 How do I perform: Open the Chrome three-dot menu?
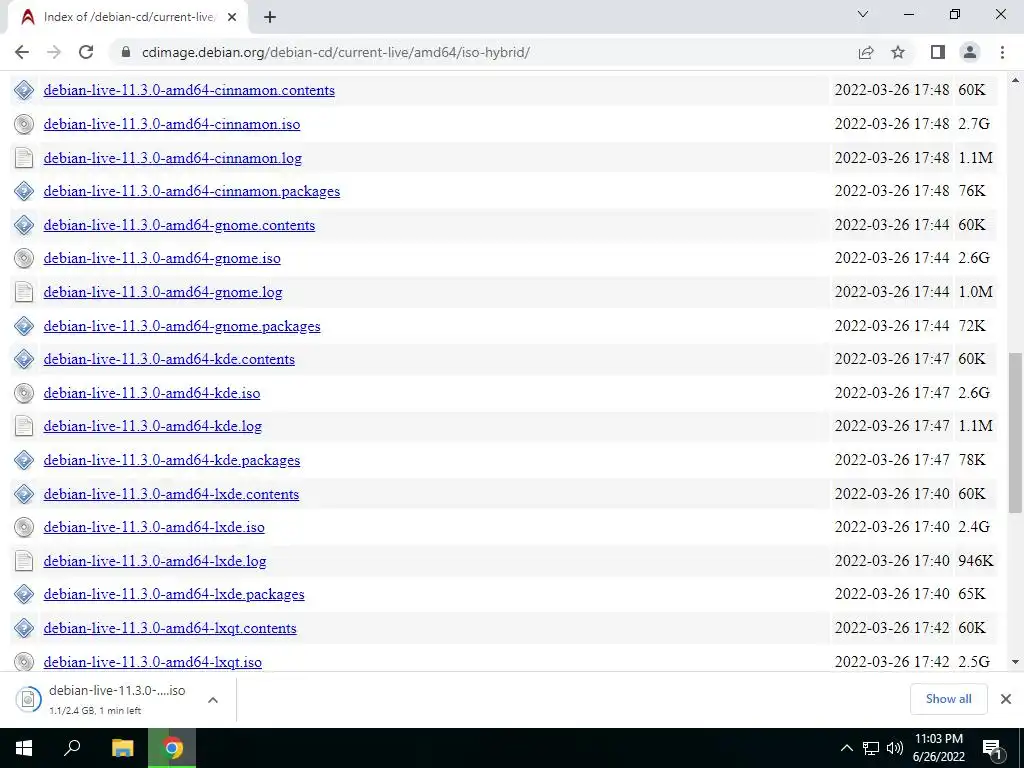1002,52
